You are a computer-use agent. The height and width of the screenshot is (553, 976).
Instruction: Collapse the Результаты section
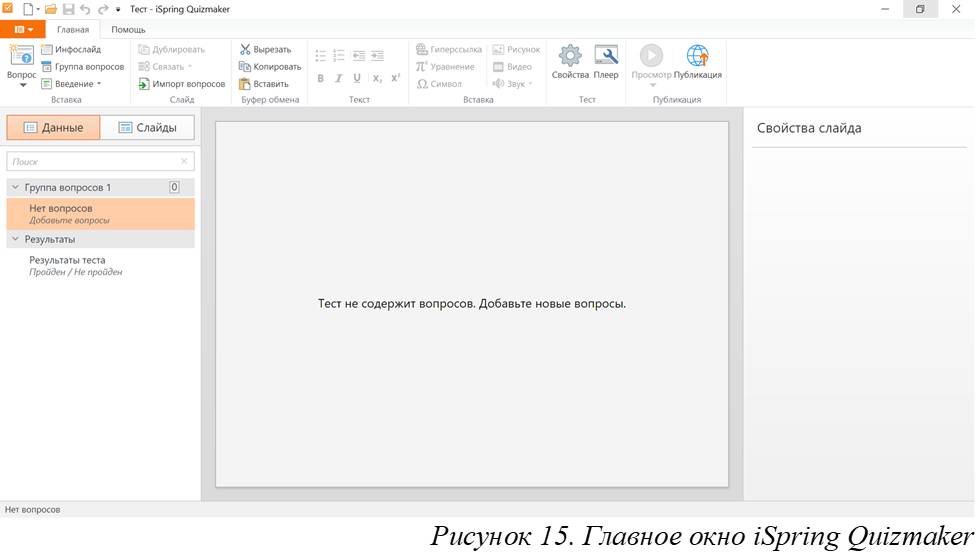click(15, 240)
